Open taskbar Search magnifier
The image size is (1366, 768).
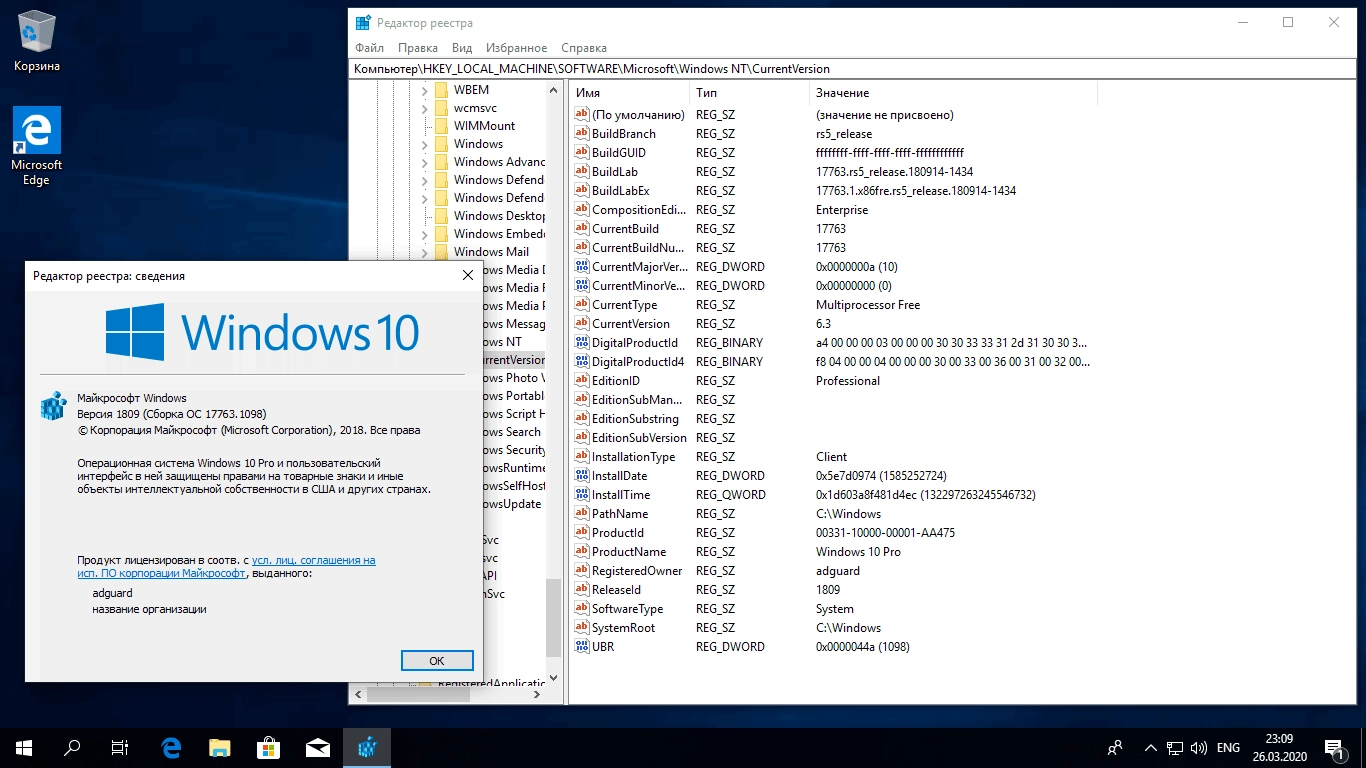pos(72,747)
